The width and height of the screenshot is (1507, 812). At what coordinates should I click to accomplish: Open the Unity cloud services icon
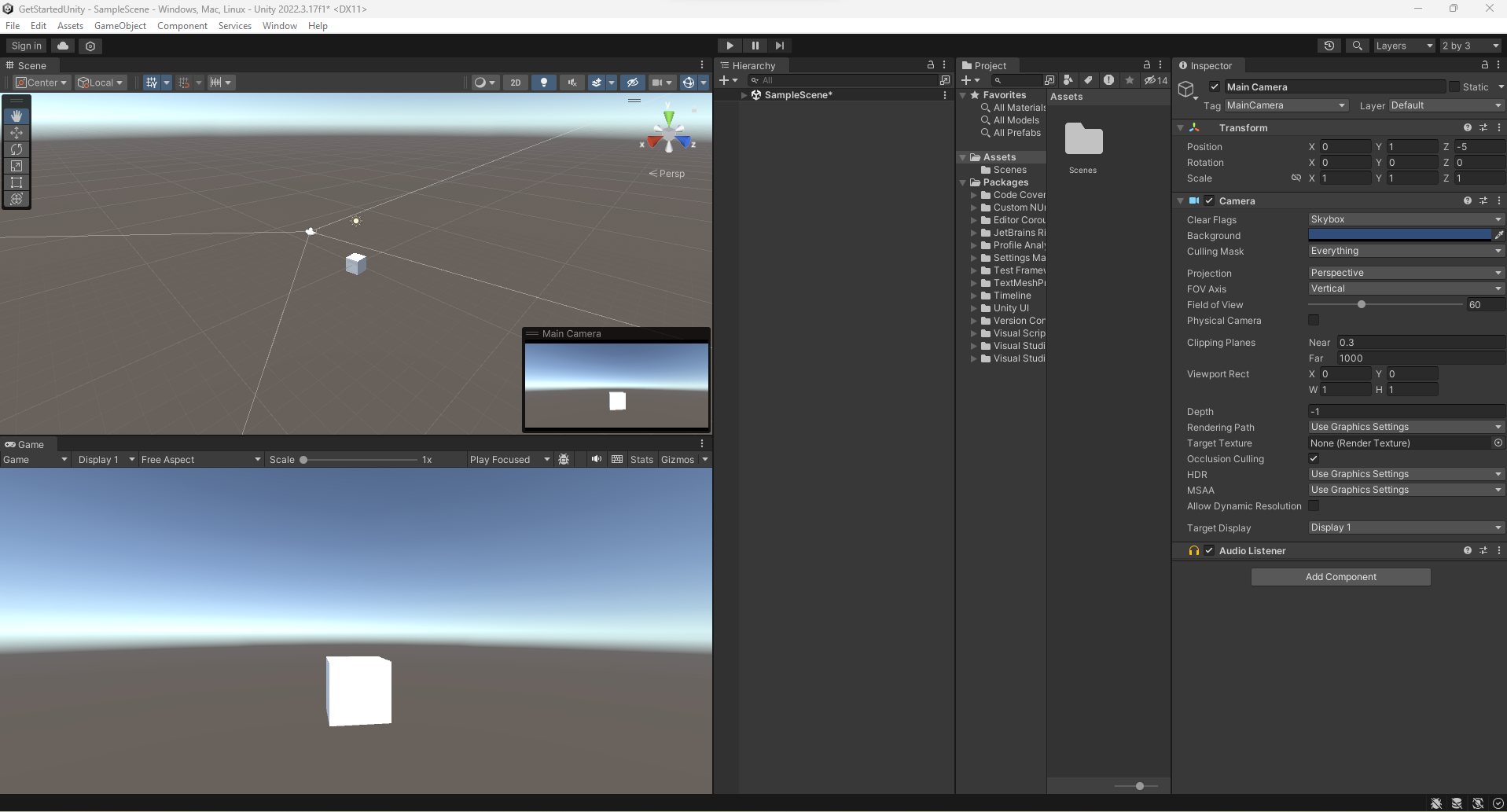(63, 46)
